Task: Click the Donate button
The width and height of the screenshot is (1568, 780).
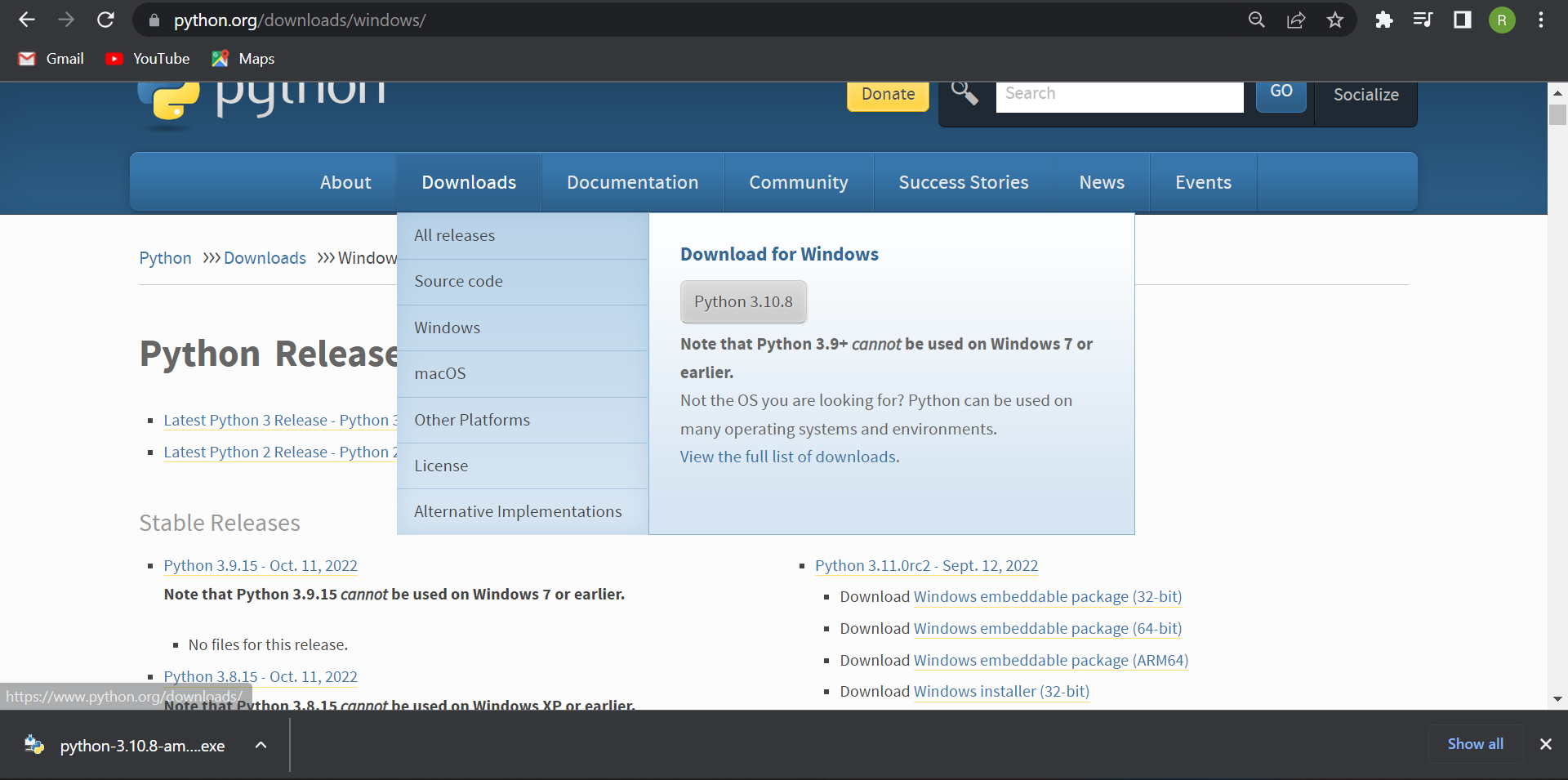Action: coord(888,94)
